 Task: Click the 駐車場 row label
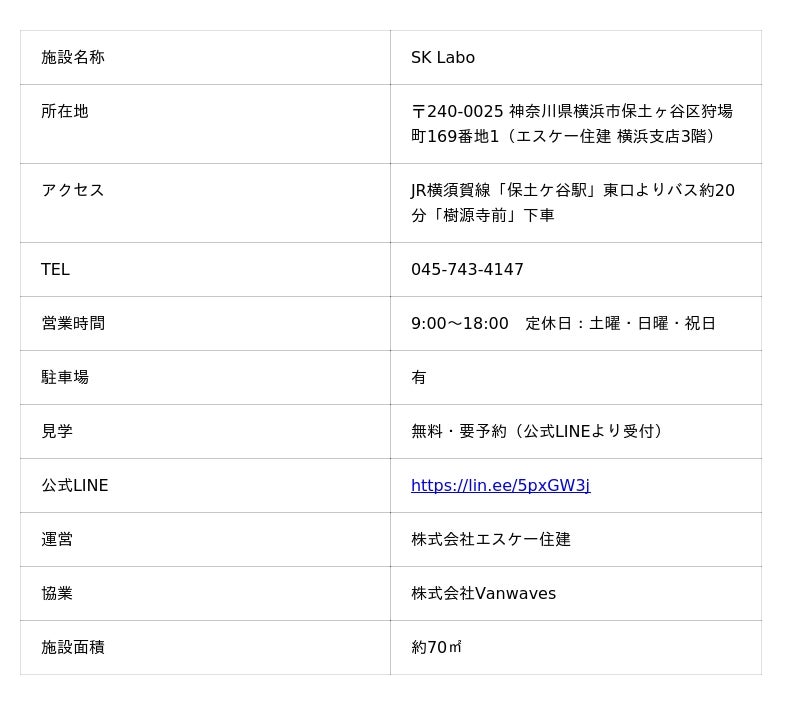click(x=65, y=378)
